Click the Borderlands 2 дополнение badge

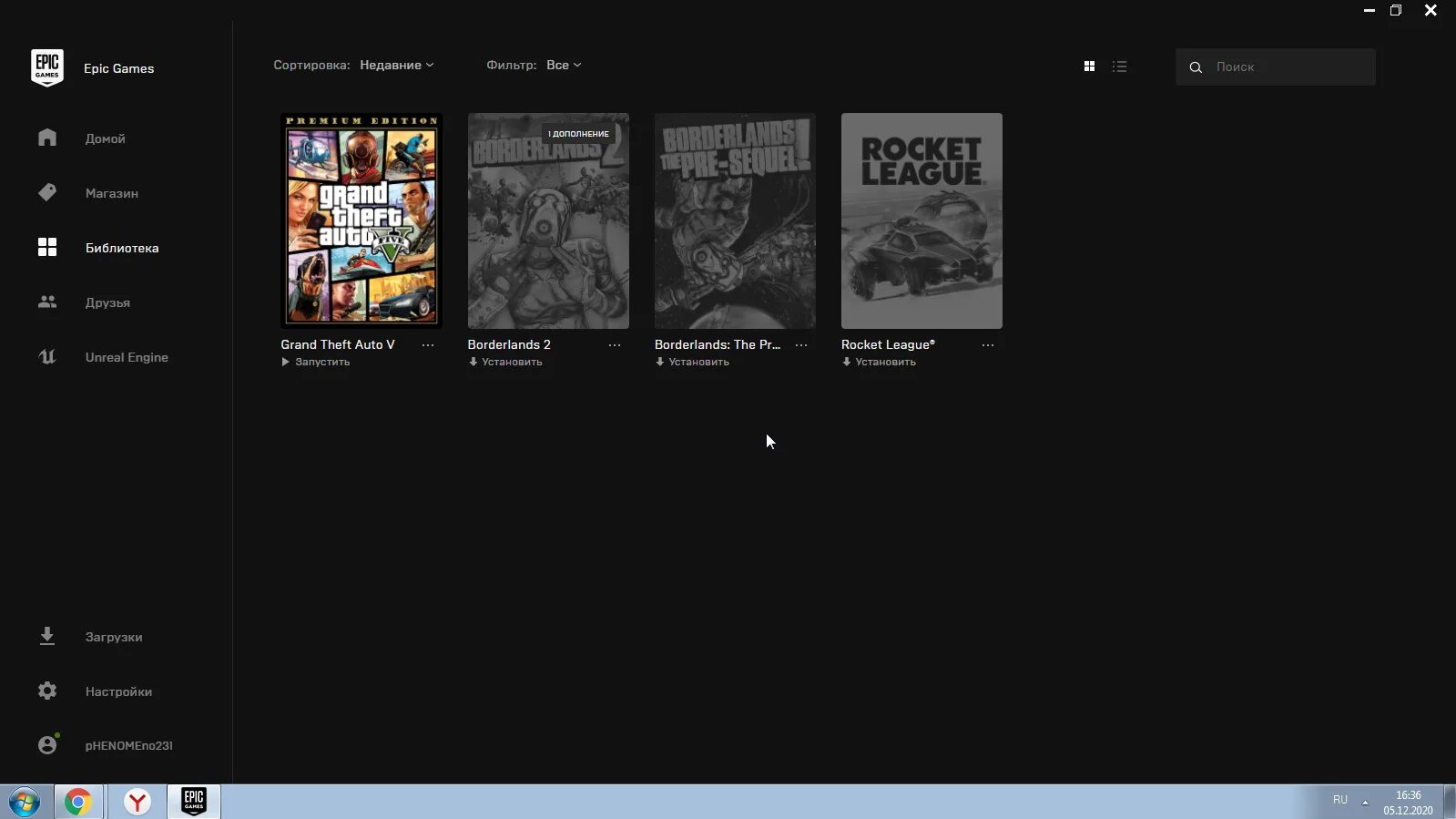(x=578, y=133)
